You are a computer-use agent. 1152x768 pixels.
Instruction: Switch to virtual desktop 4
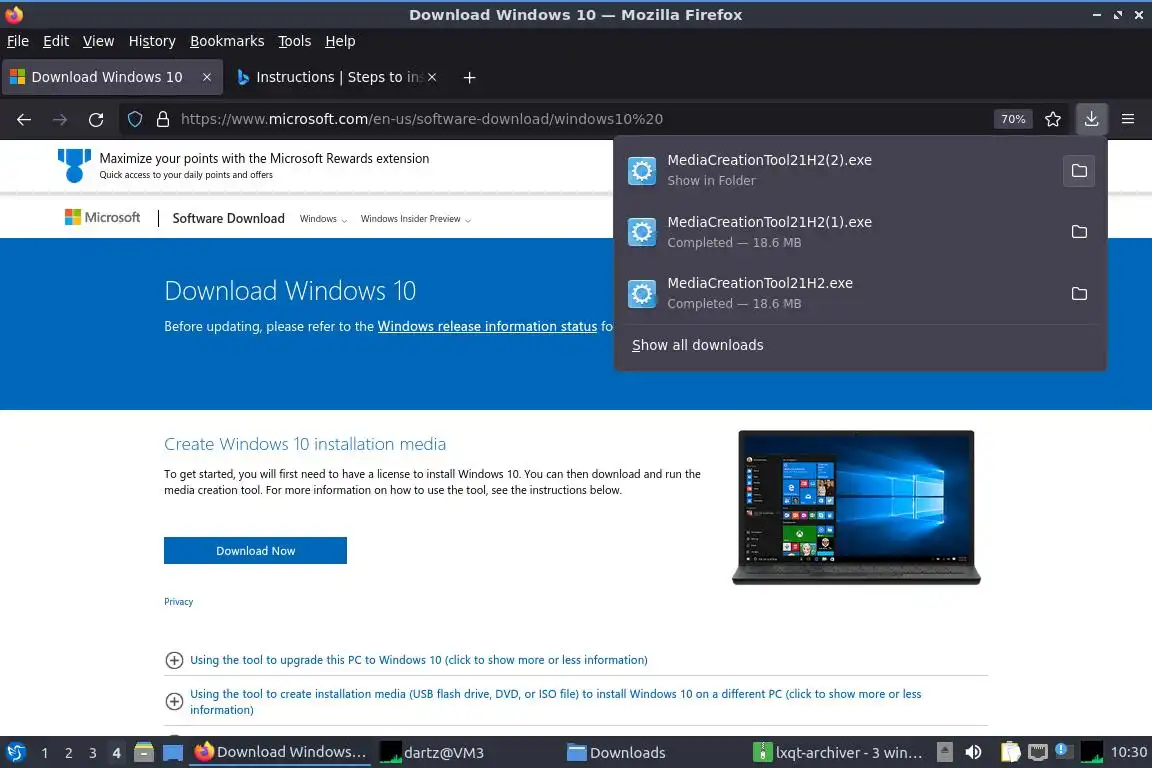click(x=116, y=753)
